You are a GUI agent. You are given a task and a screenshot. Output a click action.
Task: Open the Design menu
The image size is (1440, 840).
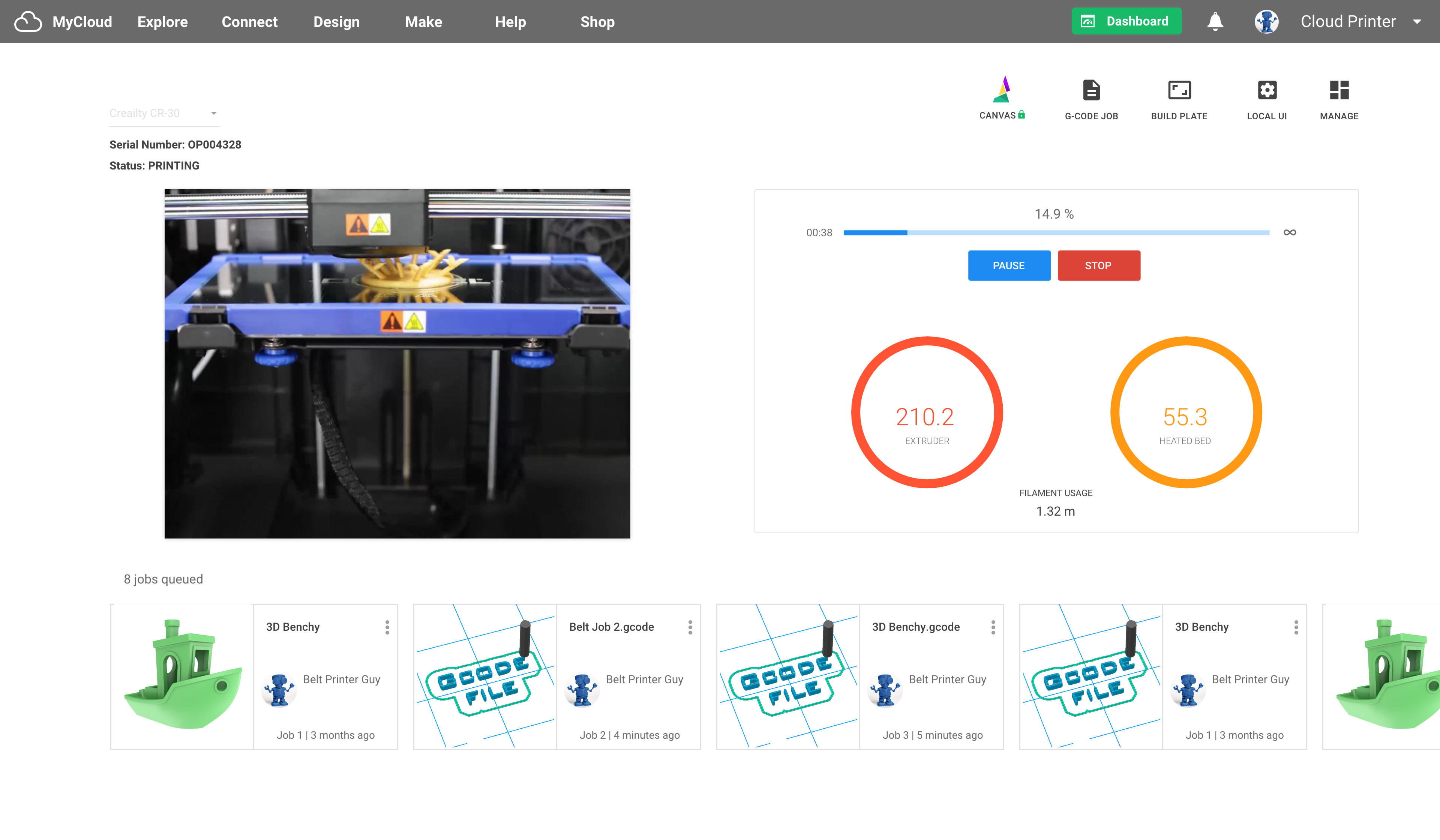click(336, 22)
